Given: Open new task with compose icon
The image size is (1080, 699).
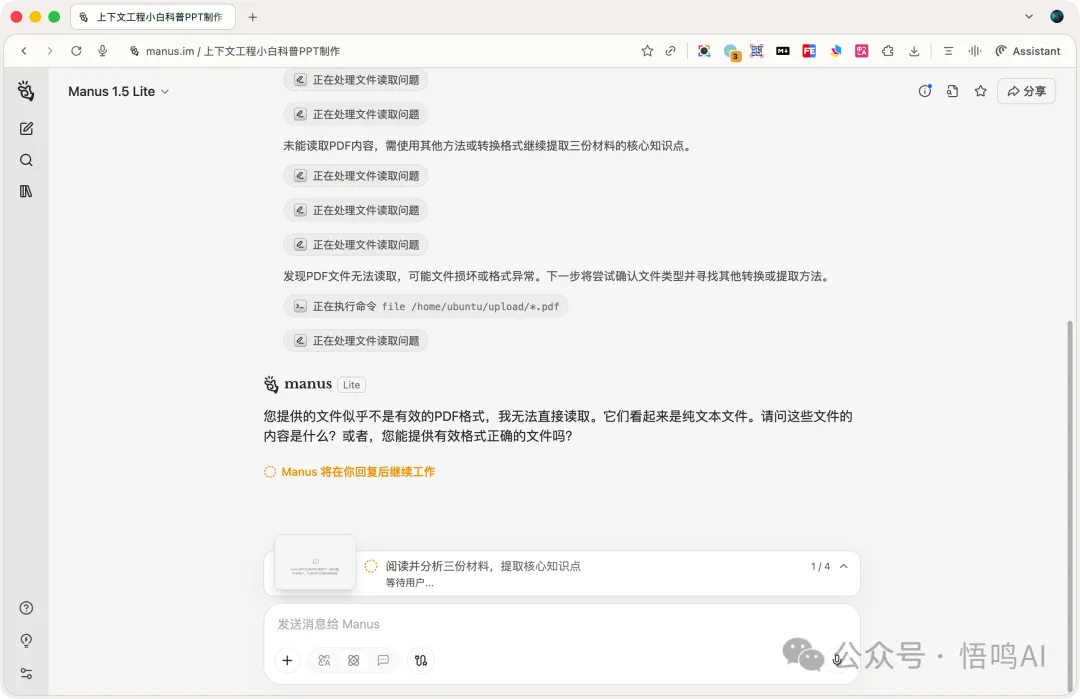Looking at the screenshot, I should pyautogui.click(x=26, y=128).
